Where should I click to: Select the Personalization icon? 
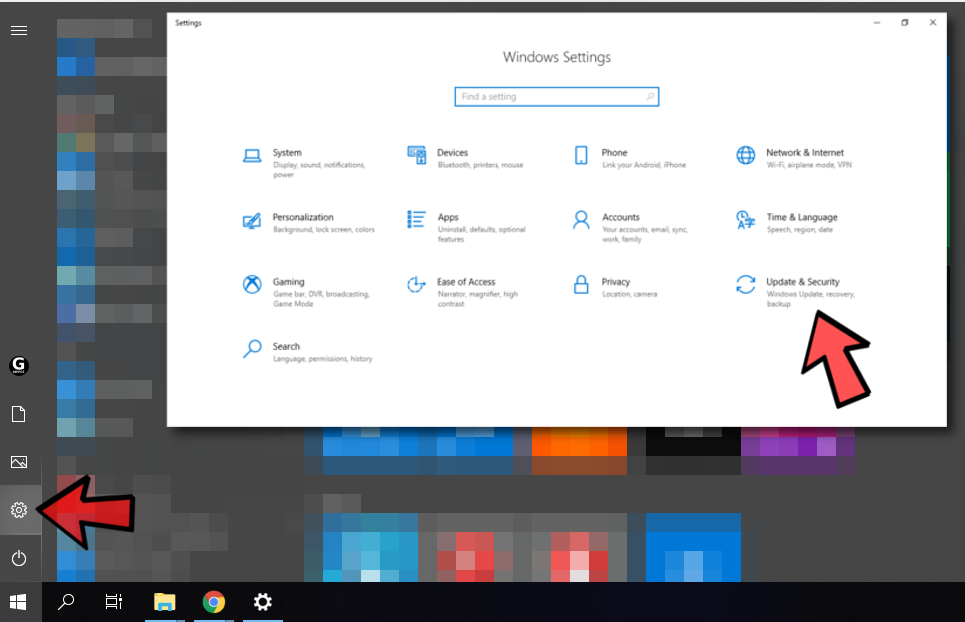click(x=252, y=220)
